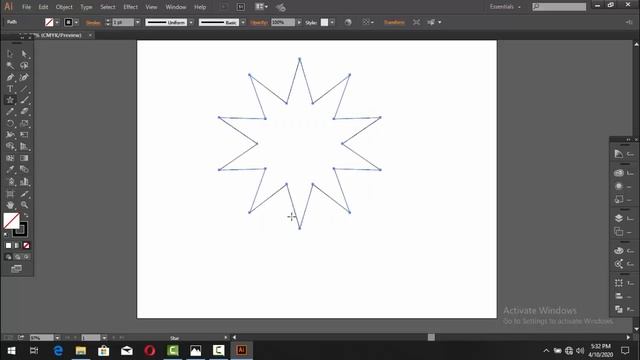Select the Scale tool
This screenshot has width=640, height=360.
(24, 123)
